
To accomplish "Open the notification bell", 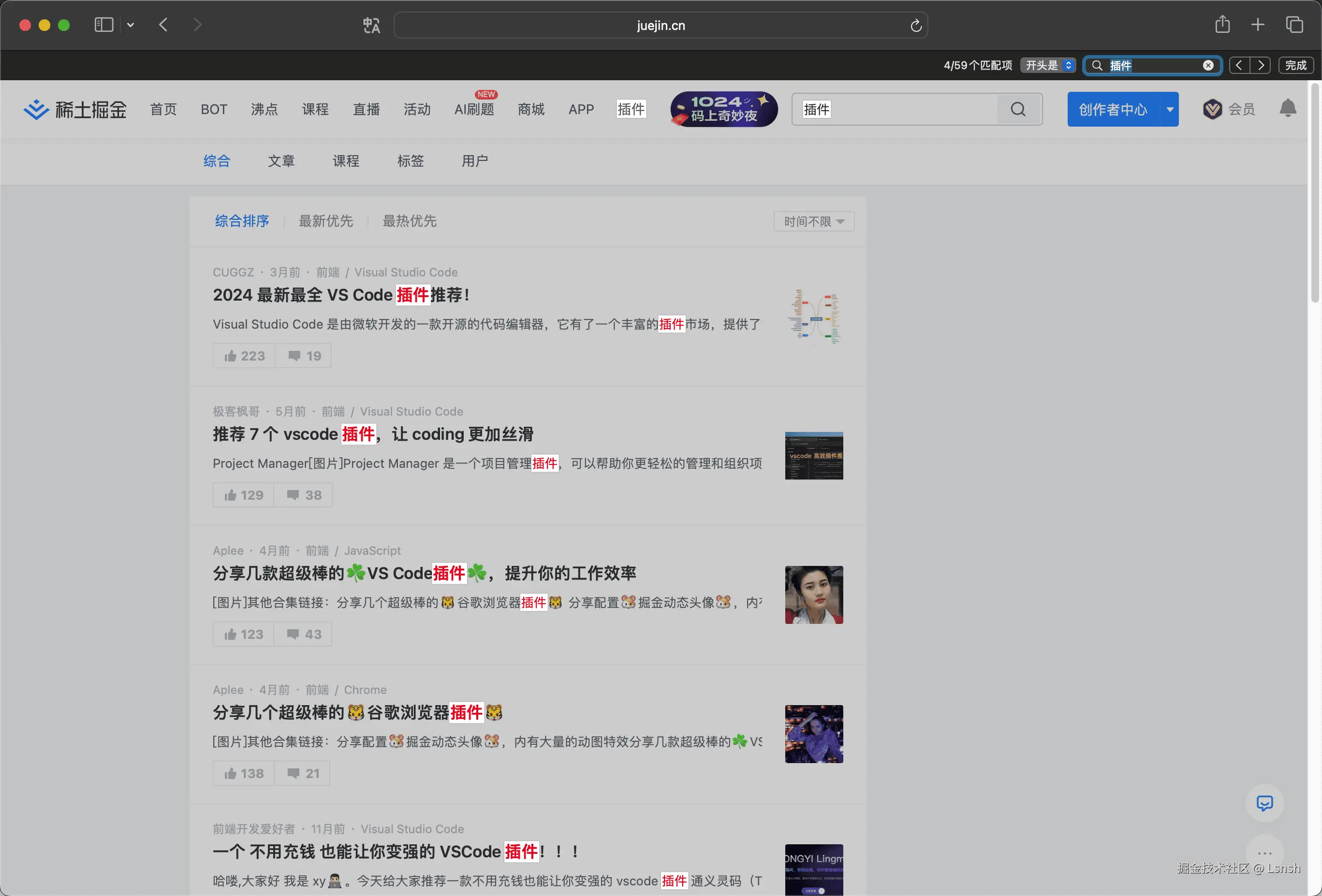I will 1289,109.
